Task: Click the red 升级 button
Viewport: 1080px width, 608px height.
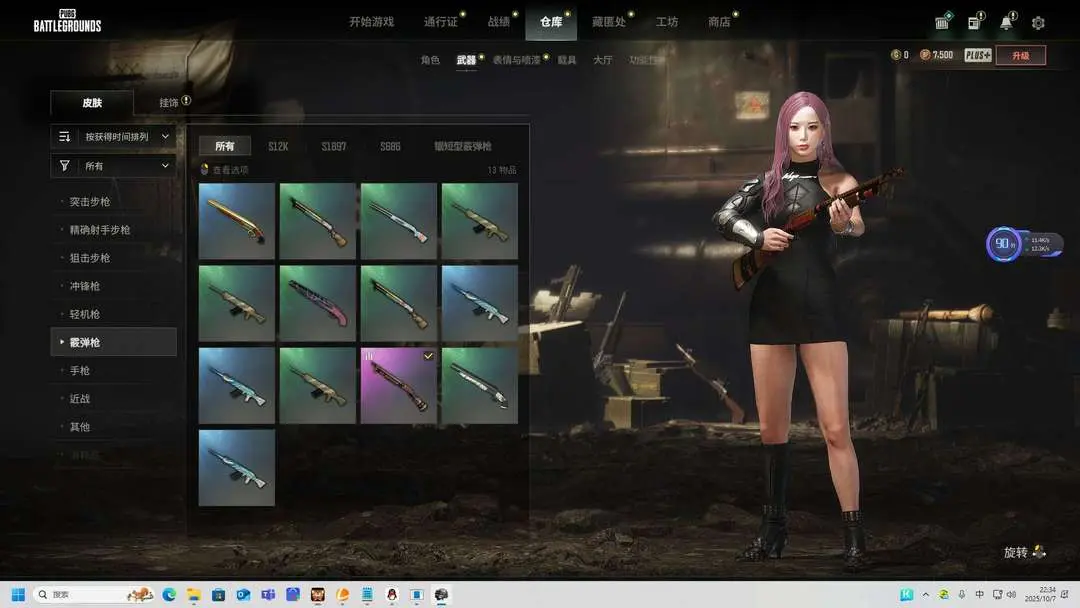Action: 1020,55
